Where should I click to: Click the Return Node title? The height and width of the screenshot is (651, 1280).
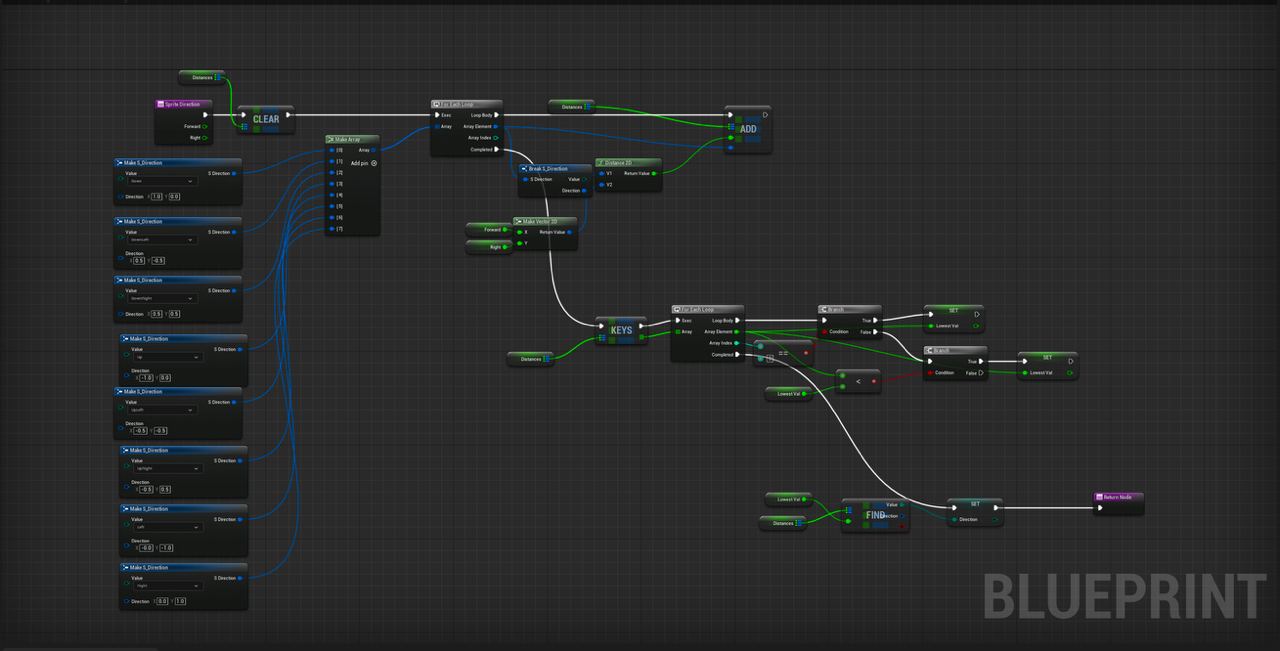[1117, 496]
